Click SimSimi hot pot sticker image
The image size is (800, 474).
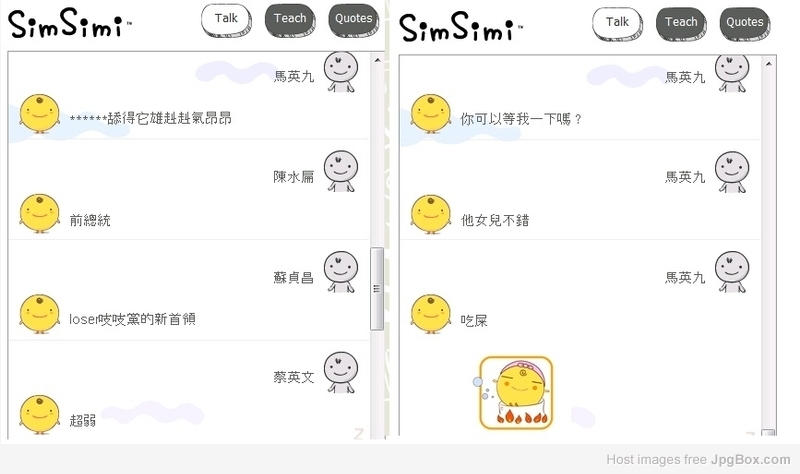click(516, 393)
